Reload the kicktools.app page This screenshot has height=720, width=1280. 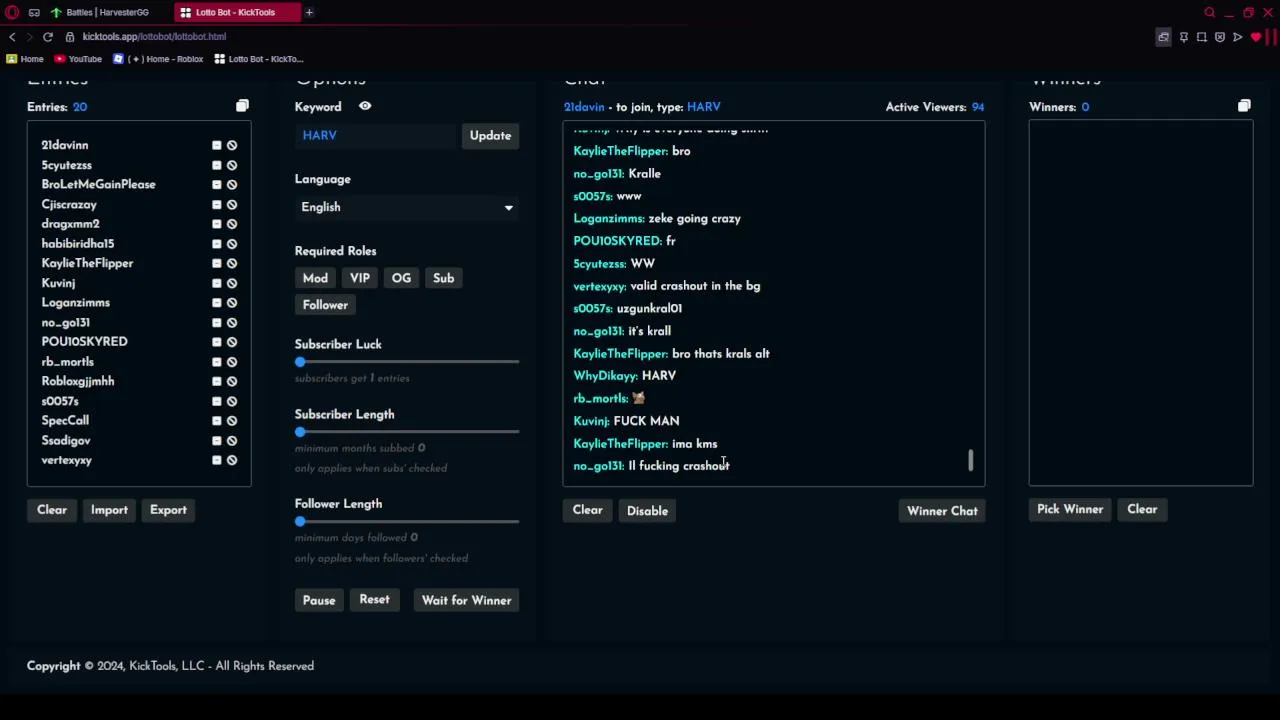47,37
